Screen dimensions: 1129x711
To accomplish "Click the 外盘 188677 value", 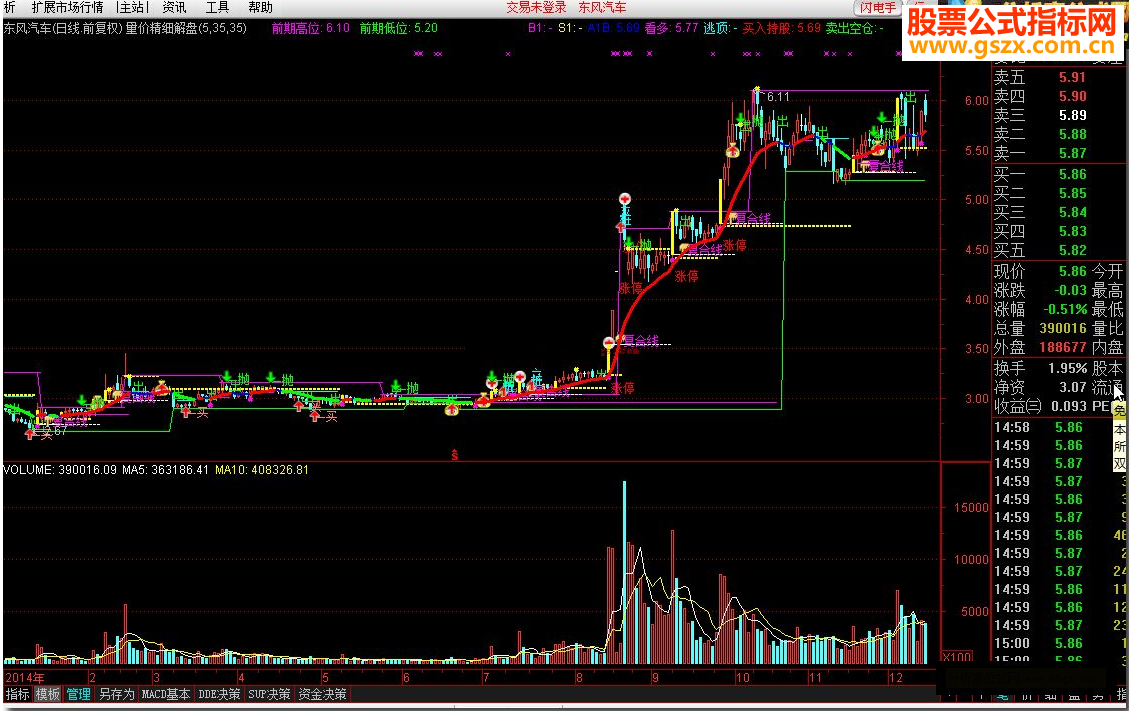I will 1063,347.
